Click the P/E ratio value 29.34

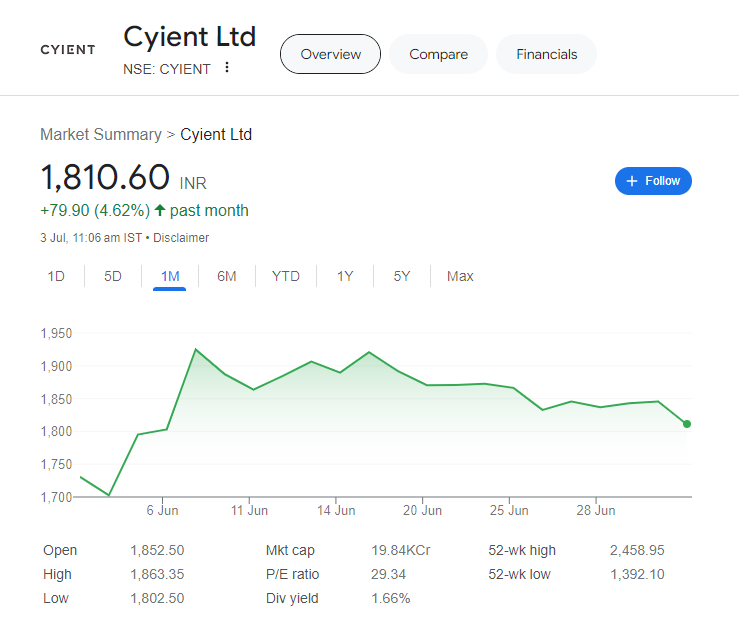point(388,575)
